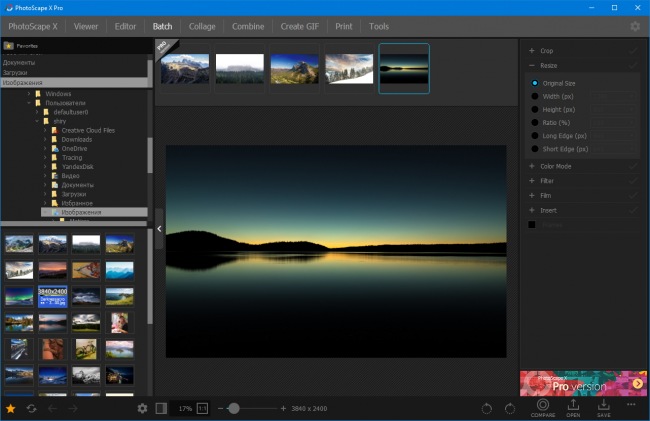This screenshot has width=650, height=421.
Task: Click the zoom slider handle
Action: [234, 409]
